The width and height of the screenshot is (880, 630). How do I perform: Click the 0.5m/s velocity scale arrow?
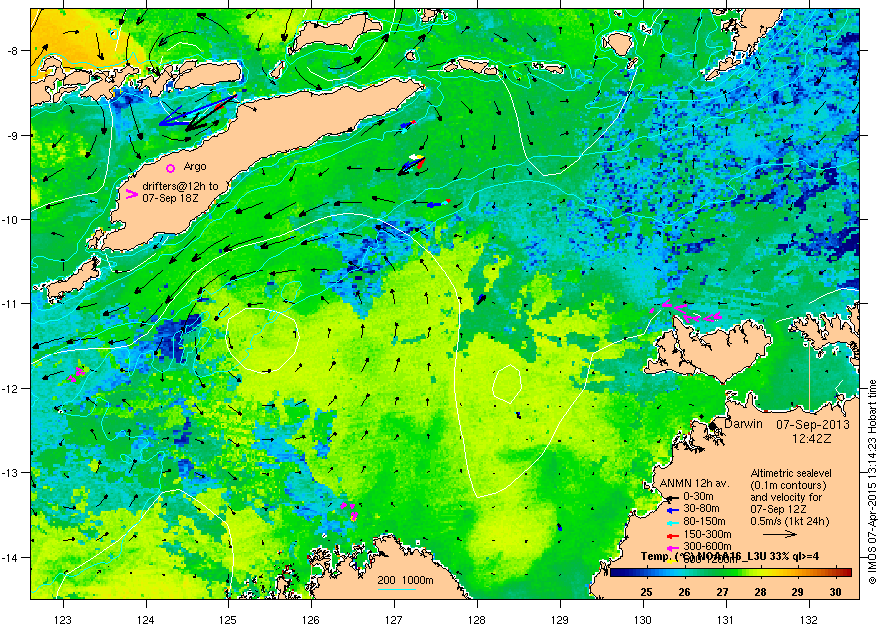pos(780,535)
